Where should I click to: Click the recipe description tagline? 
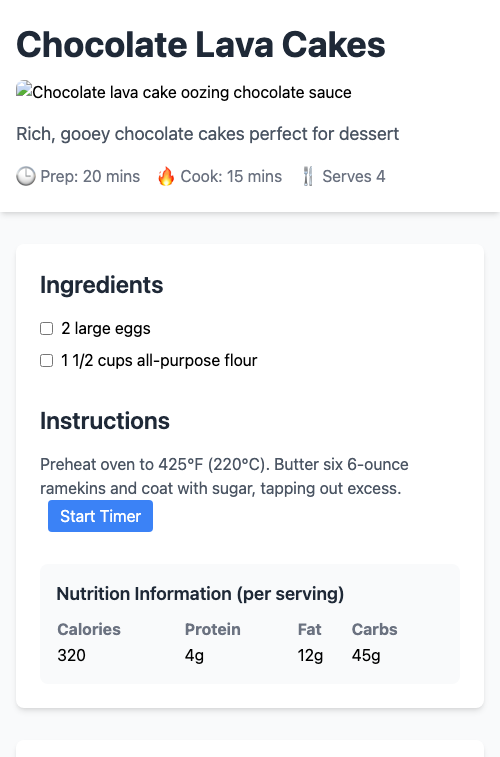[208, 134]
